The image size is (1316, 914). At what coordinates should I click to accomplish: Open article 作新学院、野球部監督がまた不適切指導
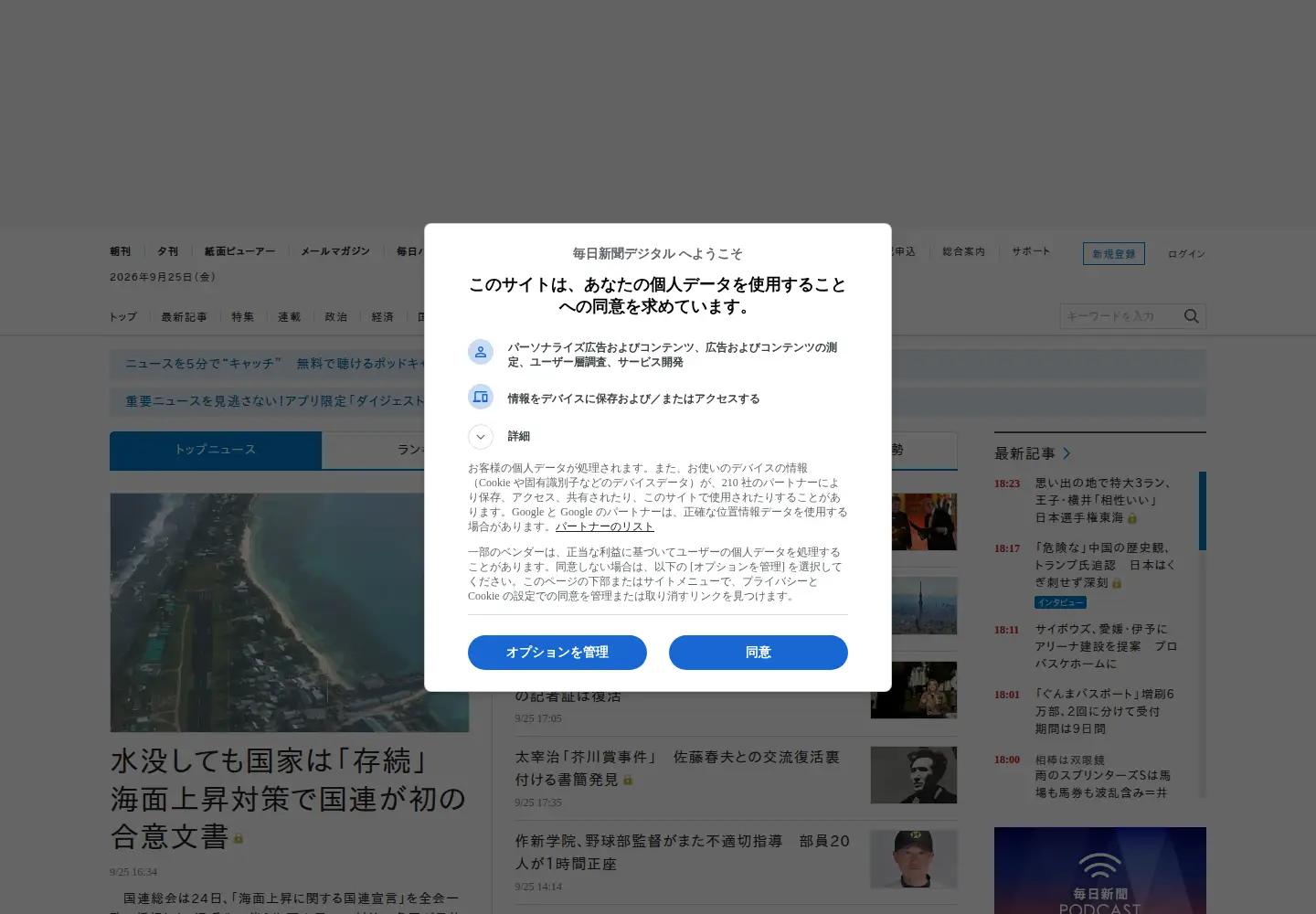pos(683,852)
